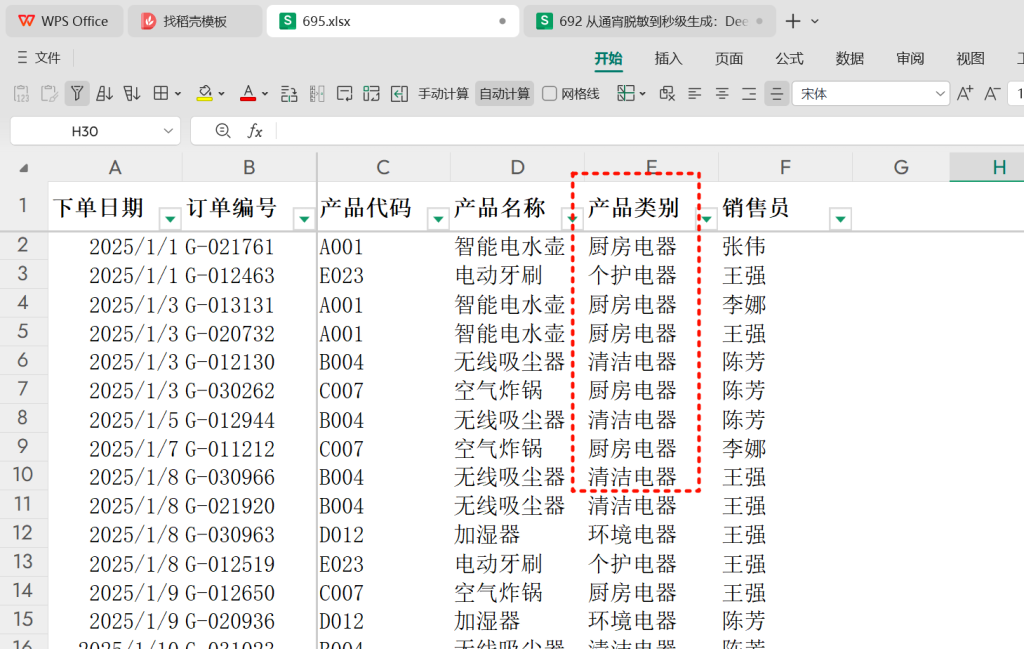Open filter dropdown for 产品代码
1024x649 pixels.
(438, 218)
